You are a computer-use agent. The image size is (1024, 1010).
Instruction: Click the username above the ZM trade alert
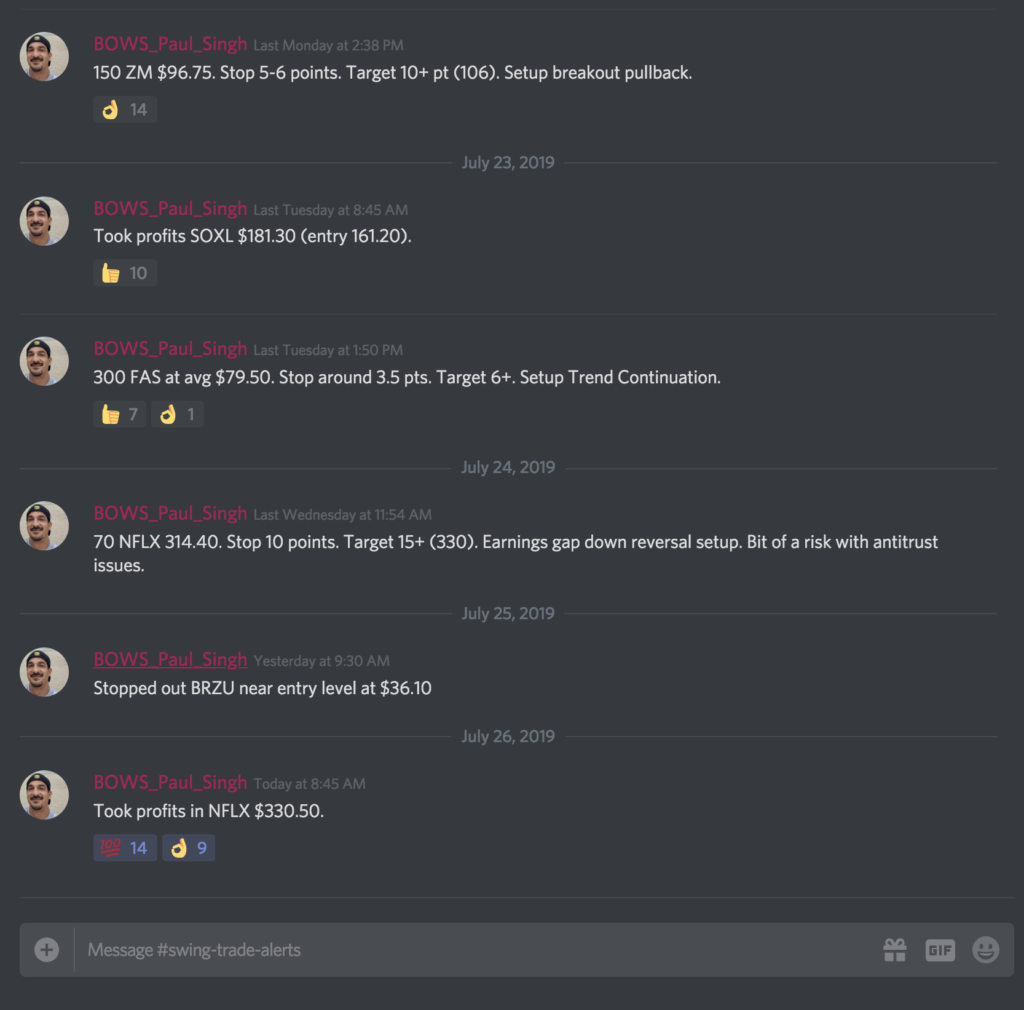[169, 43]
